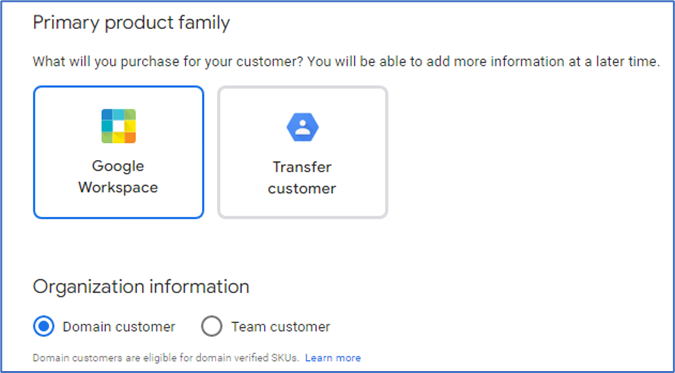
Task: Choose the Transfer customer card
Action: (x=303, y=152)
